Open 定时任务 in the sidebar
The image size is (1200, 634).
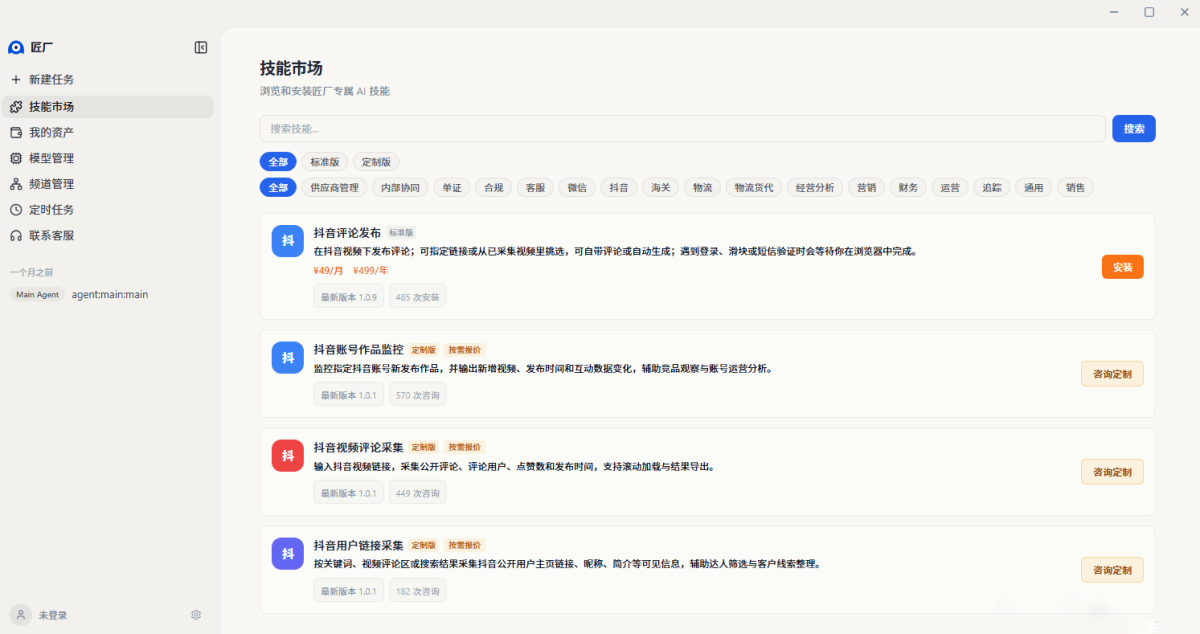(x=107, y=210)
